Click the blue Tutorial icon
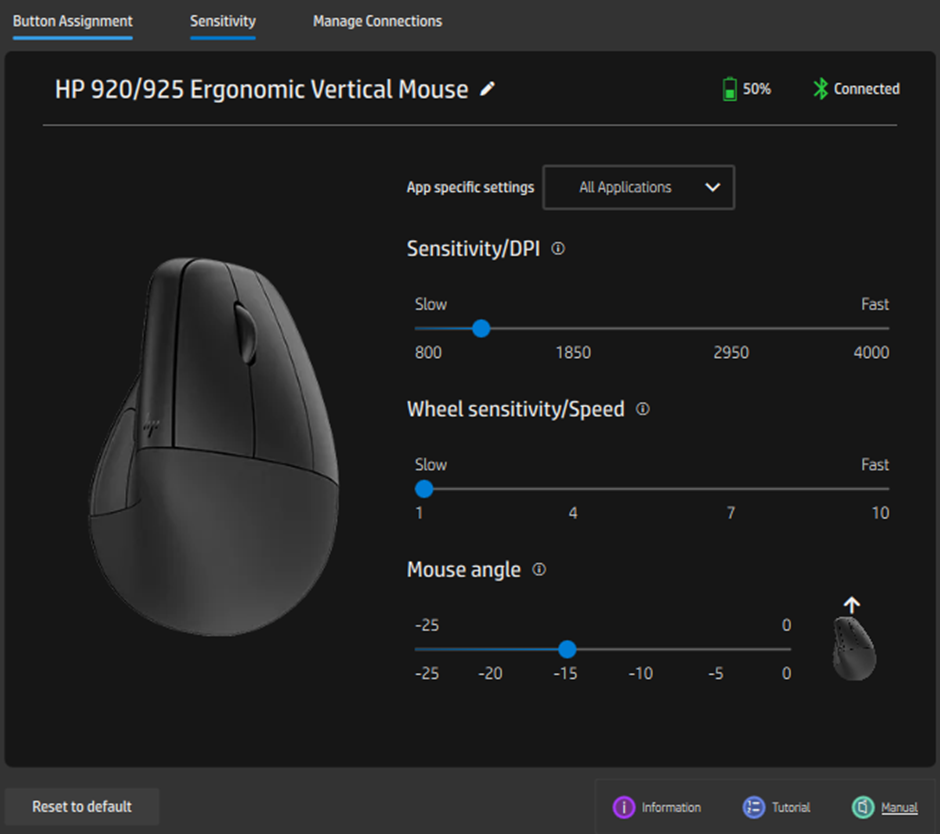This screenshot has height=834, width=940. tap(754, 807)
